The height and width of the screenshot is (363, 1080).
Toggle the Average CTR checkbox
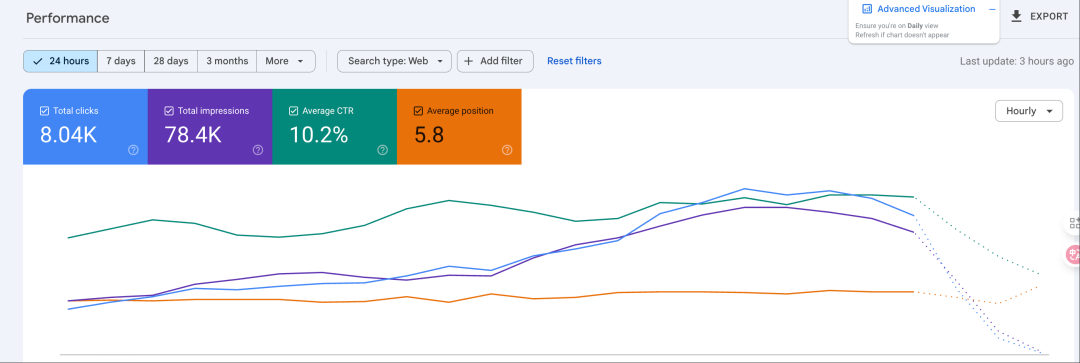click(x=293, y=111)
